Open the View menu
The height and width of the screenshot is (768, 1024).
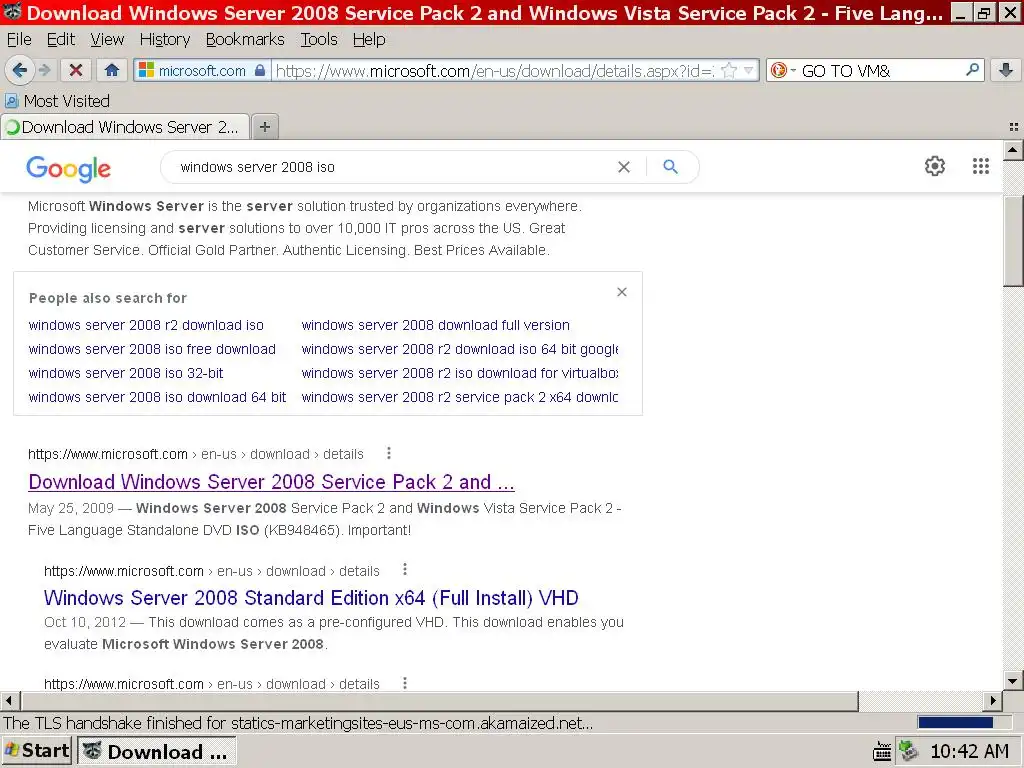tap(107, 40)
